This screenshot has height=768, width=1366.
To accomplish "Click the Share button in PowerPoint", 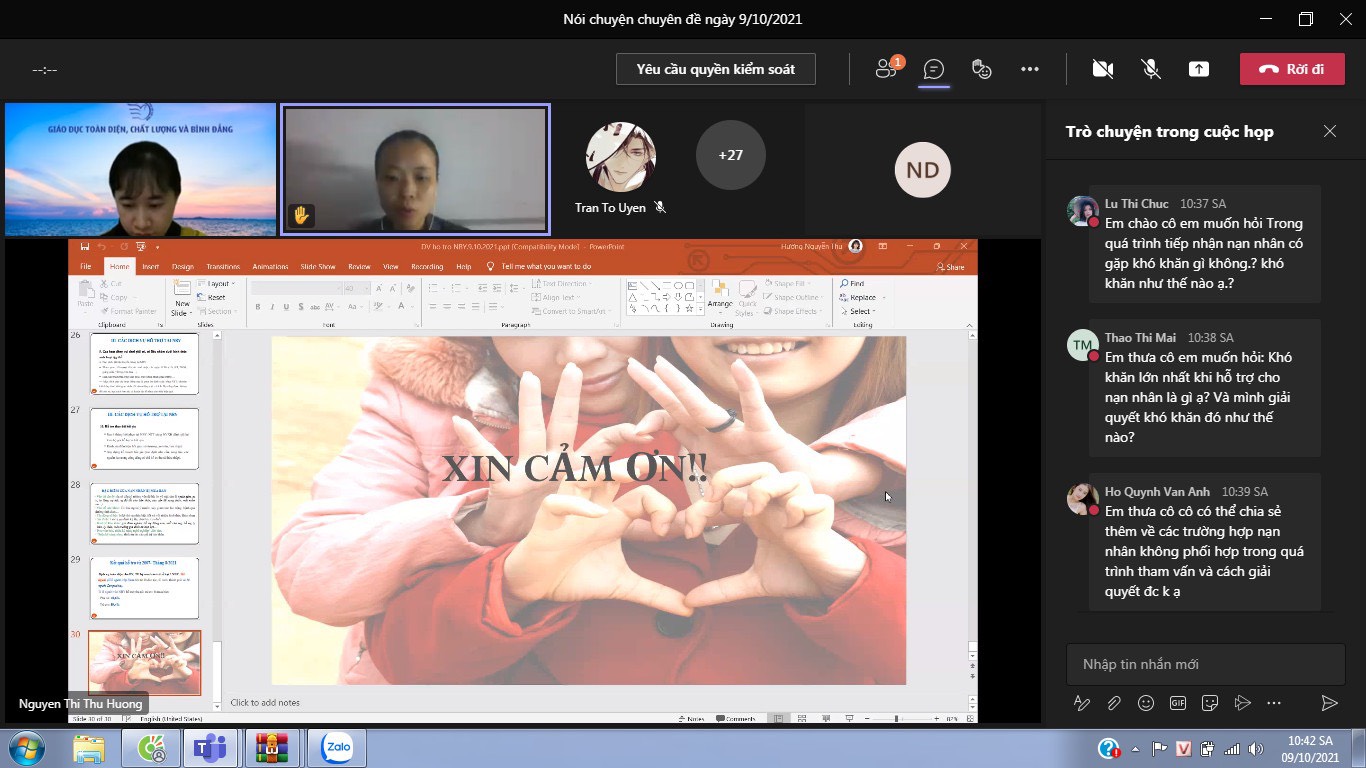I will [x=951, y=267].
